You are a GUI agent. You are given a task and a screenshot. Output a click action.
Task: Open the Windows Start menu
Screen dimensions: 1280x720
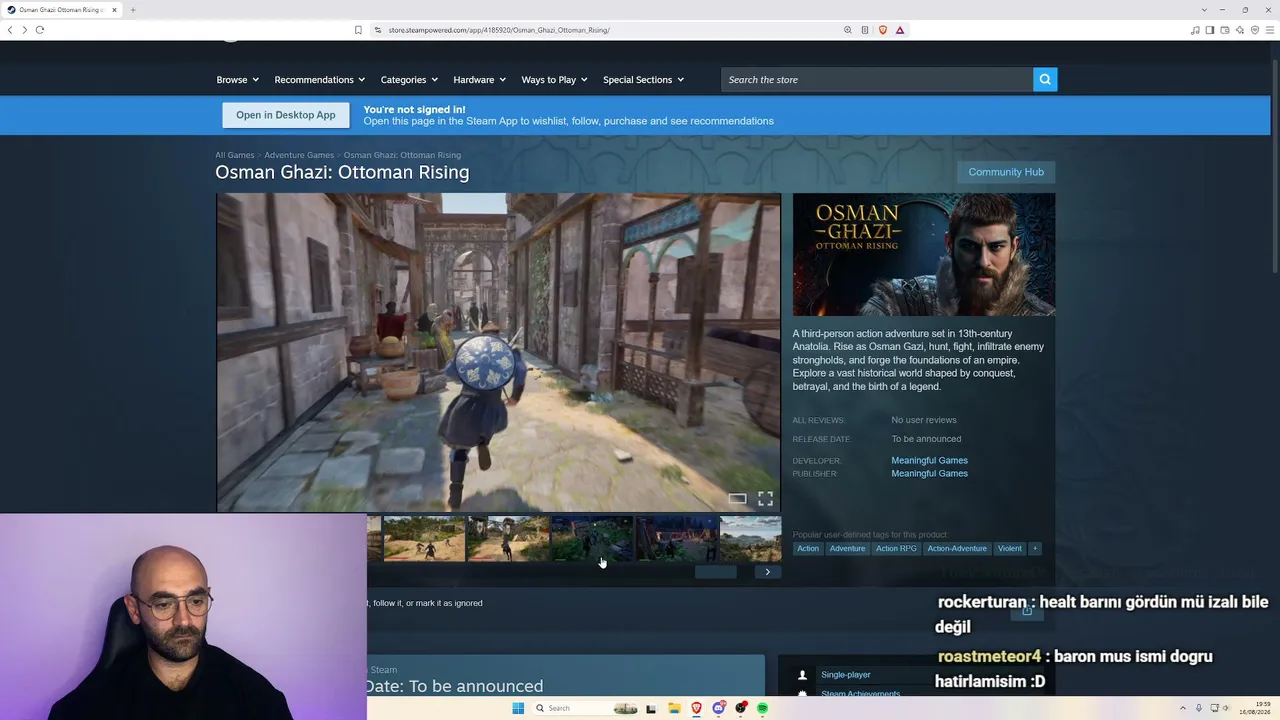tap(518, 708)
